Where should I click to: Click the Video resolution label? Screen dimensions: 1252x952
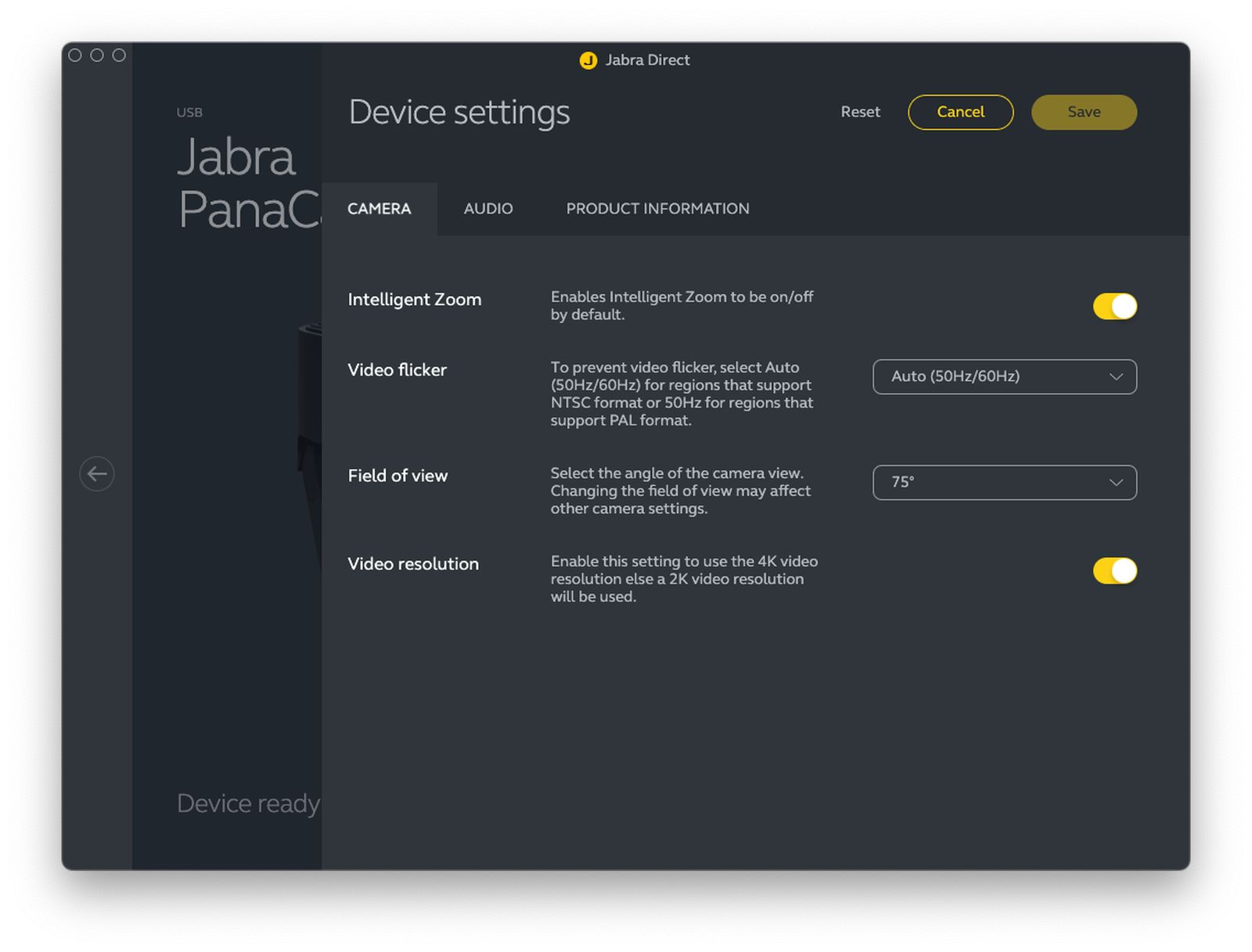pos(413,564)
